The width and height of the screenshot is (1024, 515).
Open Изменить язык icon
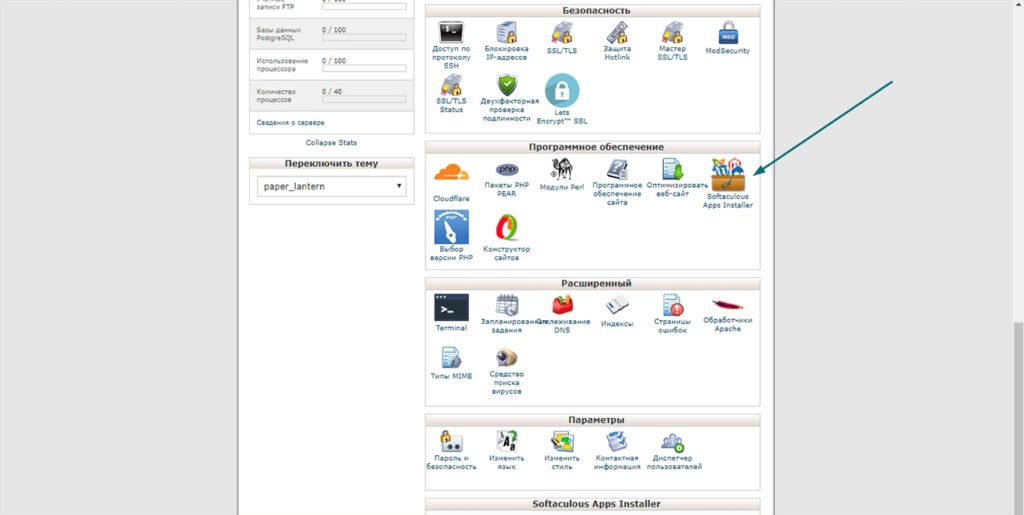pos(506,442)
